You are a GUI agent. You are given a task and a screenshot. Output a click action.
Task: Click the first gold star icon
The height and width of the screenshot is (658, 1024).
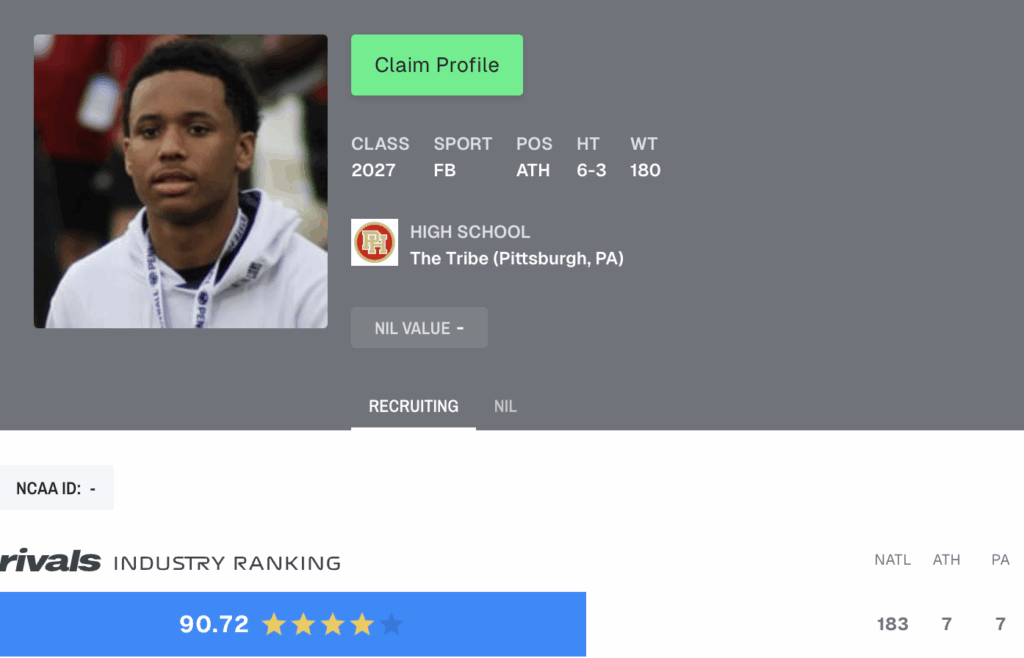point(274,625)
